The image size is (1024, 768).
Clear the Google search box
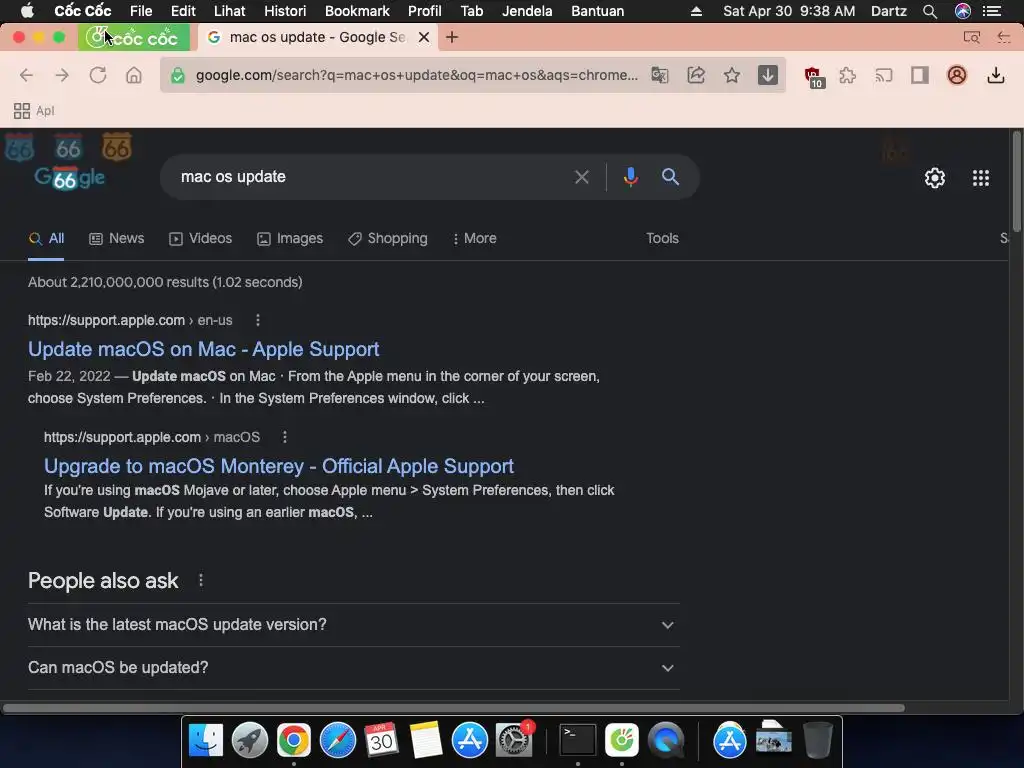(x=581, y=177)
